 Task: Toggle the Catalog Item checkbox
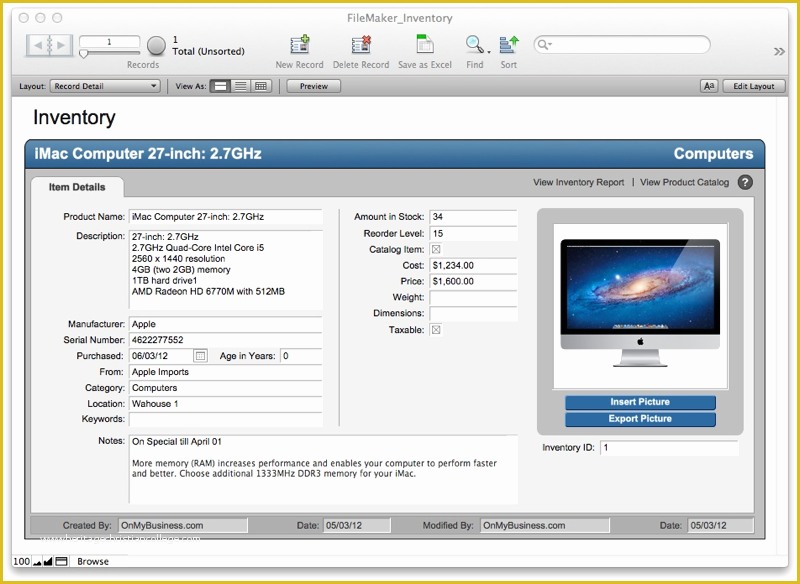click(434, 249)
